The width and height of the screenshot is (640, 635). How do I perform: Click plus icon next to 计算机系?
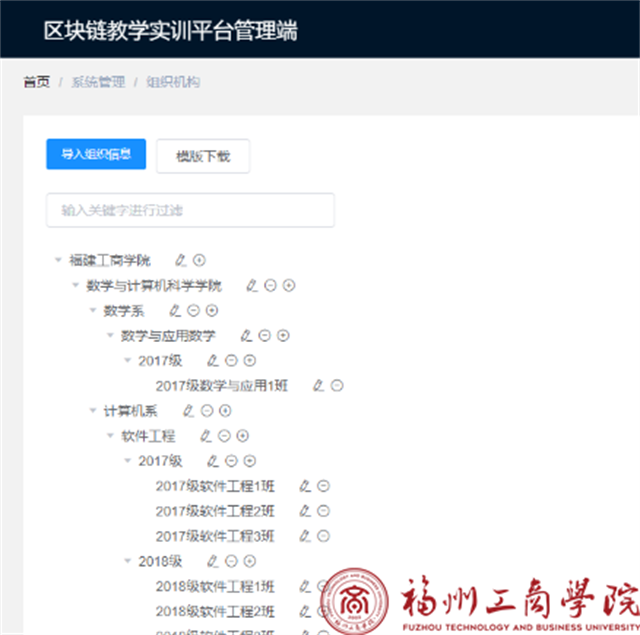[x=225, y=410]
